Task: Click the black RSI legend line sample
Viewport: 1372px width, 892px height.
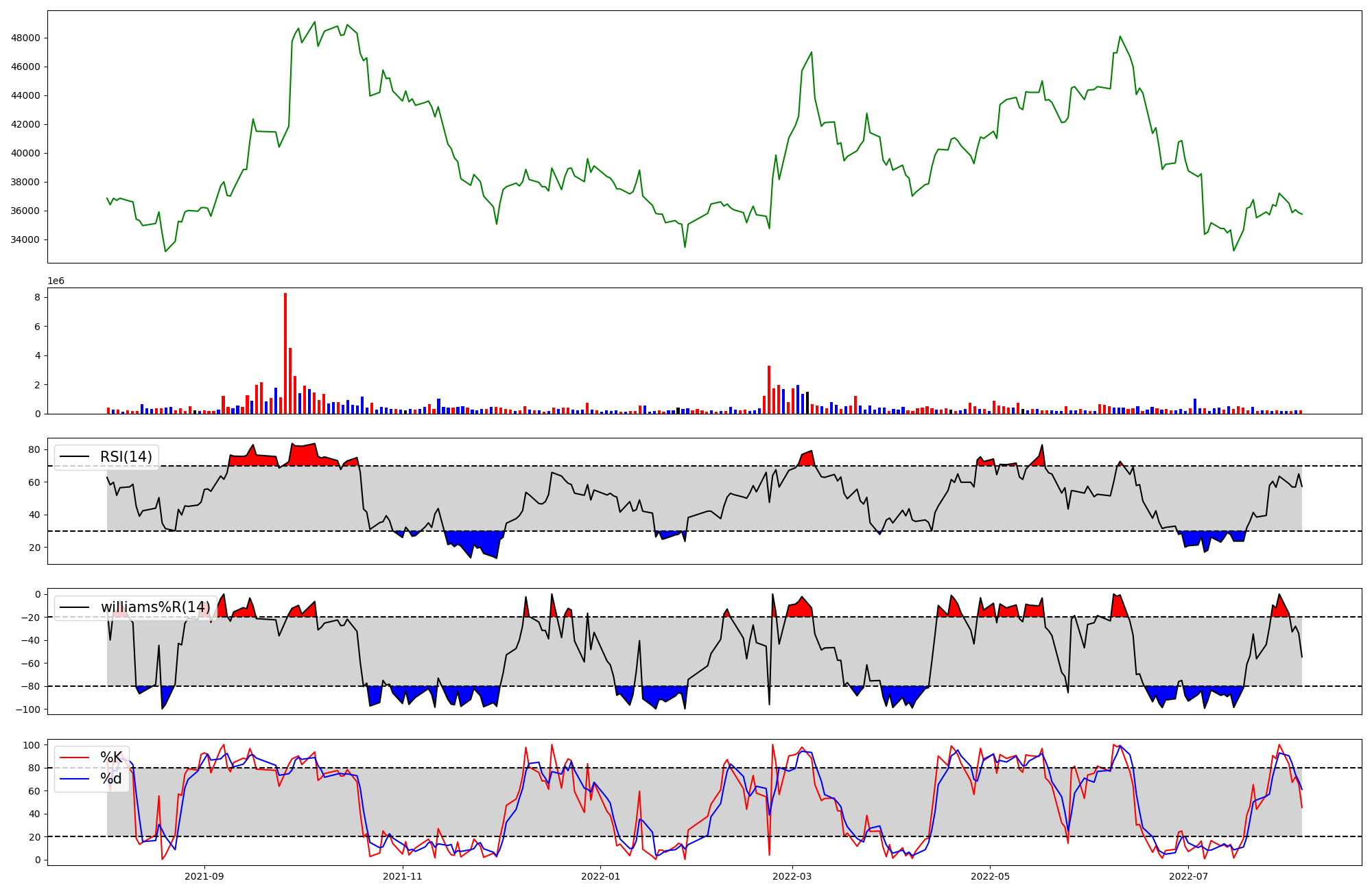Action: (x=75, y=457)
